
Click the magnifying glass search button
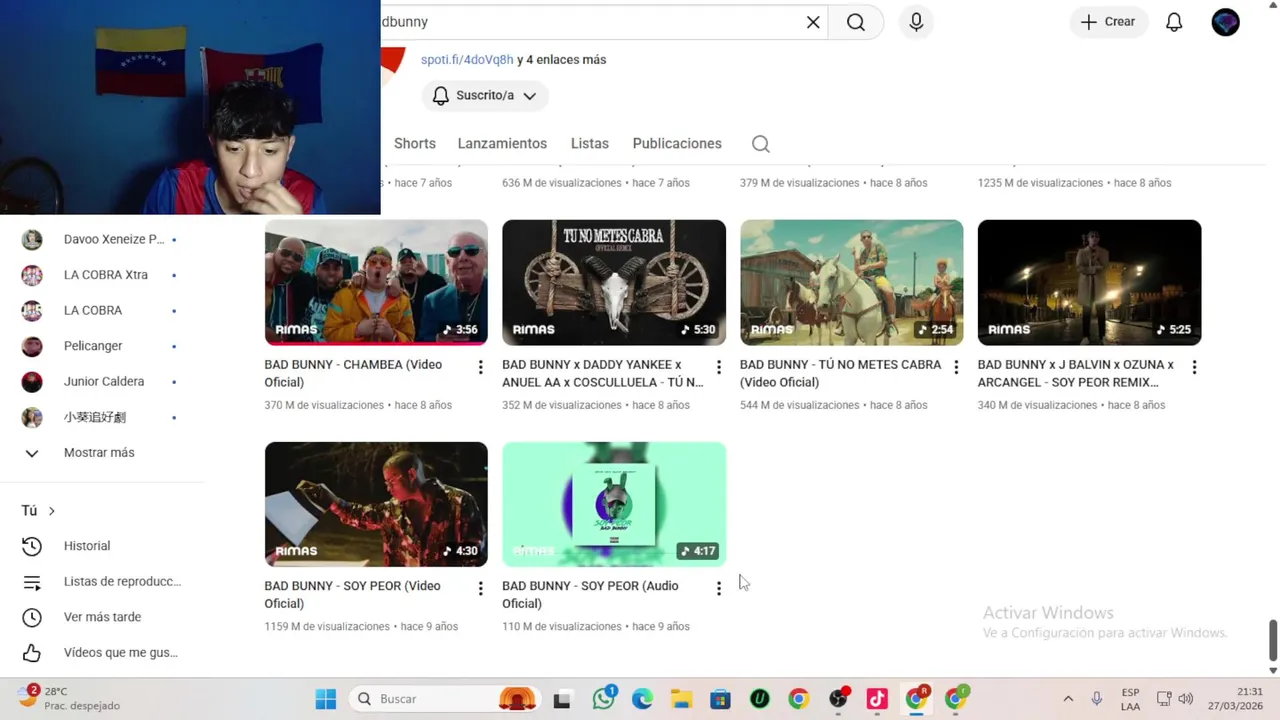[x=856, y=22]
